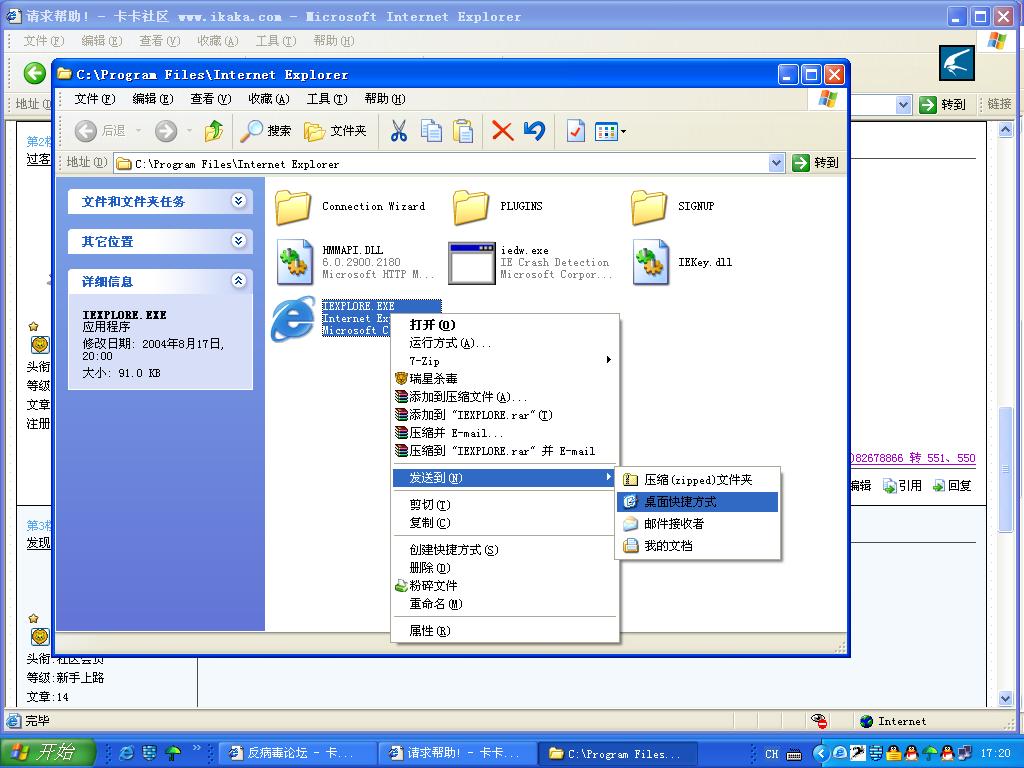The image size is (1024, 768).
Task: Open 帮助(H) menu in Explorer window
Action: click(385, 99)
